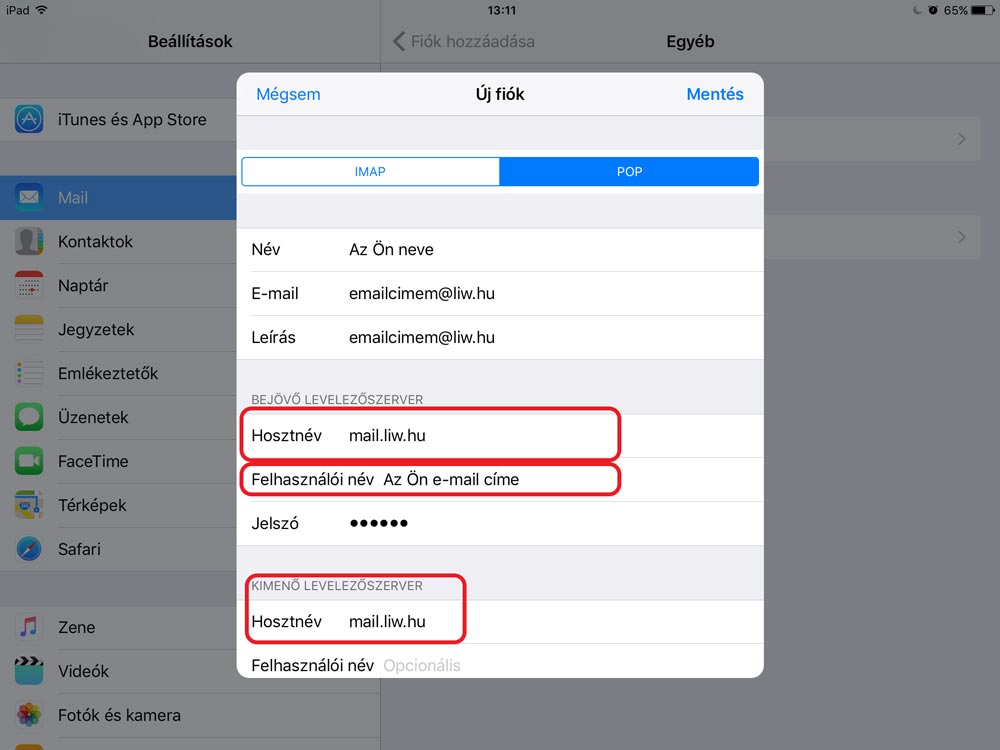Expand the second row chevron behind dialog

962,237
